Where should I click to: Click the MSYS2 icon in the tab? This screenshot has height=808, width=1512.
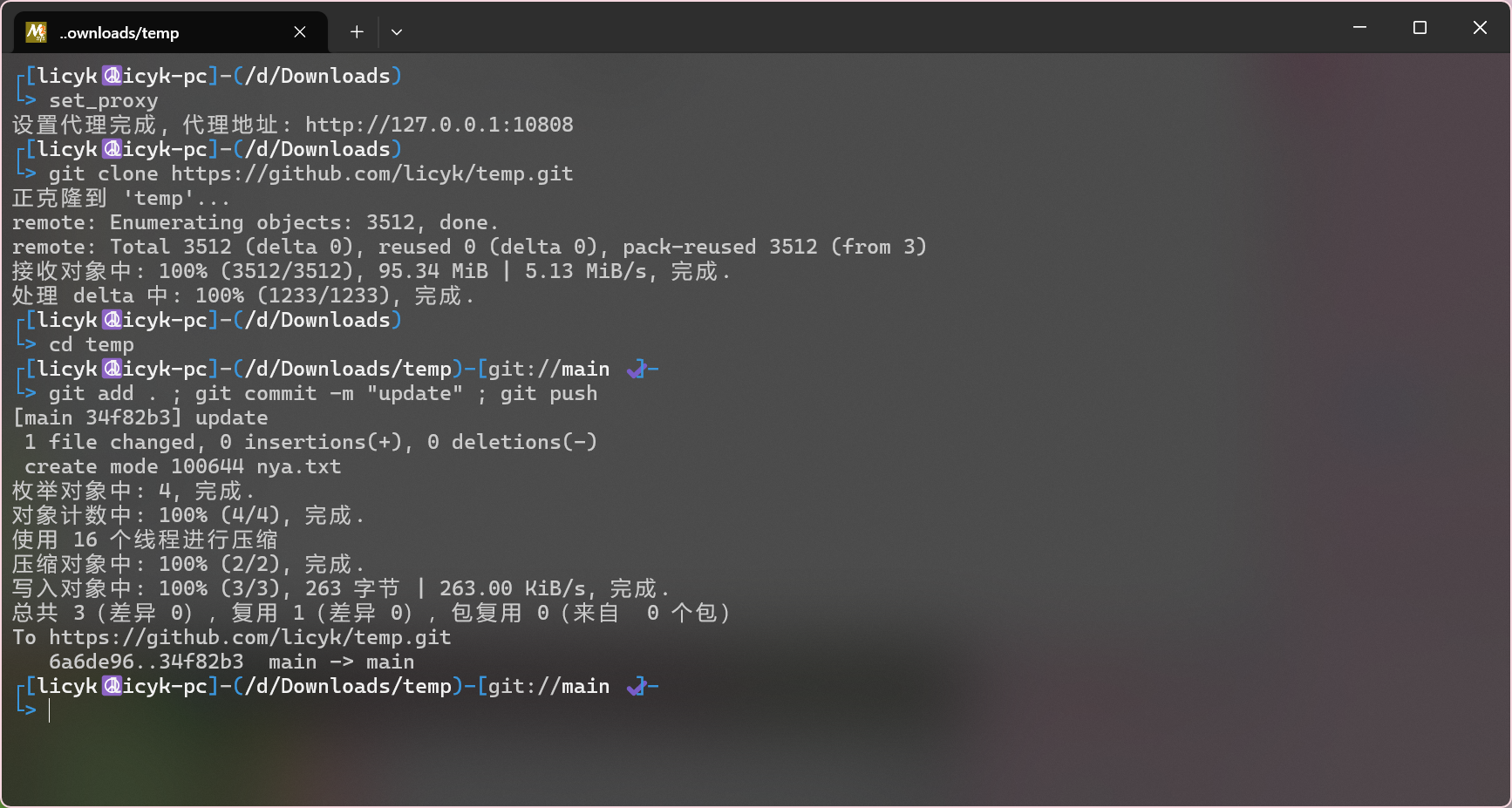pyautogui.click(x=36, y=32)
